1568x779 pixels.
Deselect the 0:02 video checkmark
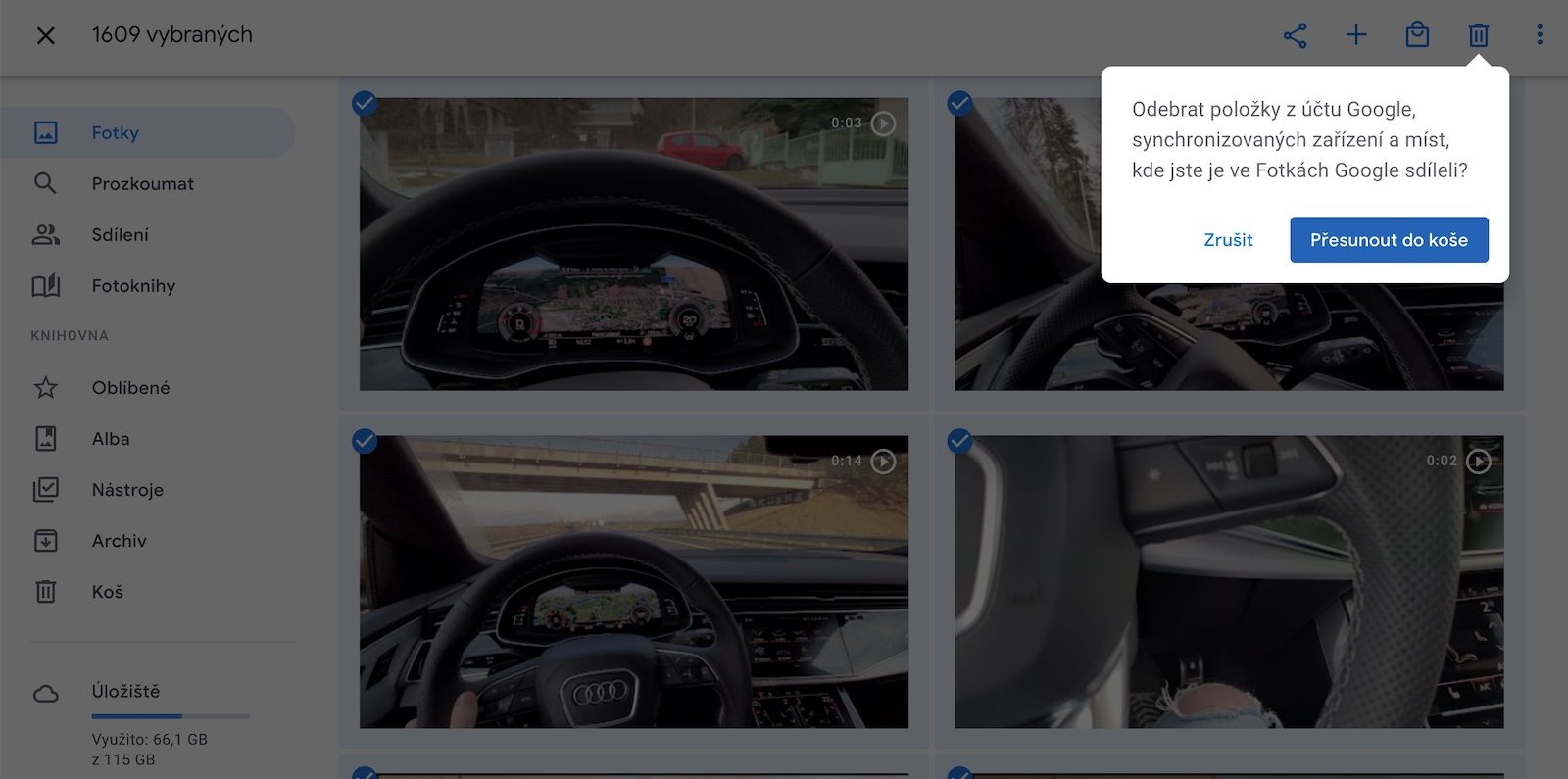point(959,441)
